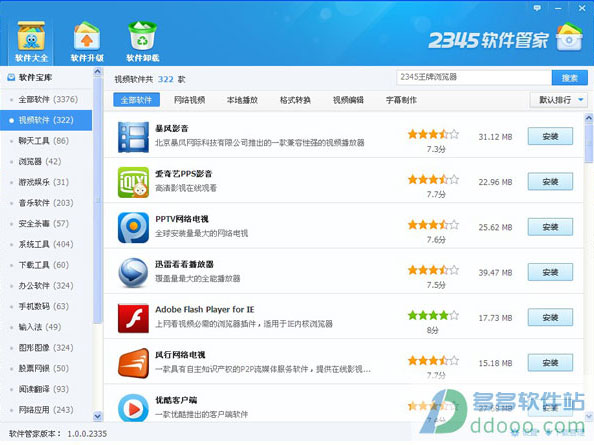Select 聊天工具 (86) category
Image resolution: width=594 pixels, height=445 pixels.
click(46, 141)
